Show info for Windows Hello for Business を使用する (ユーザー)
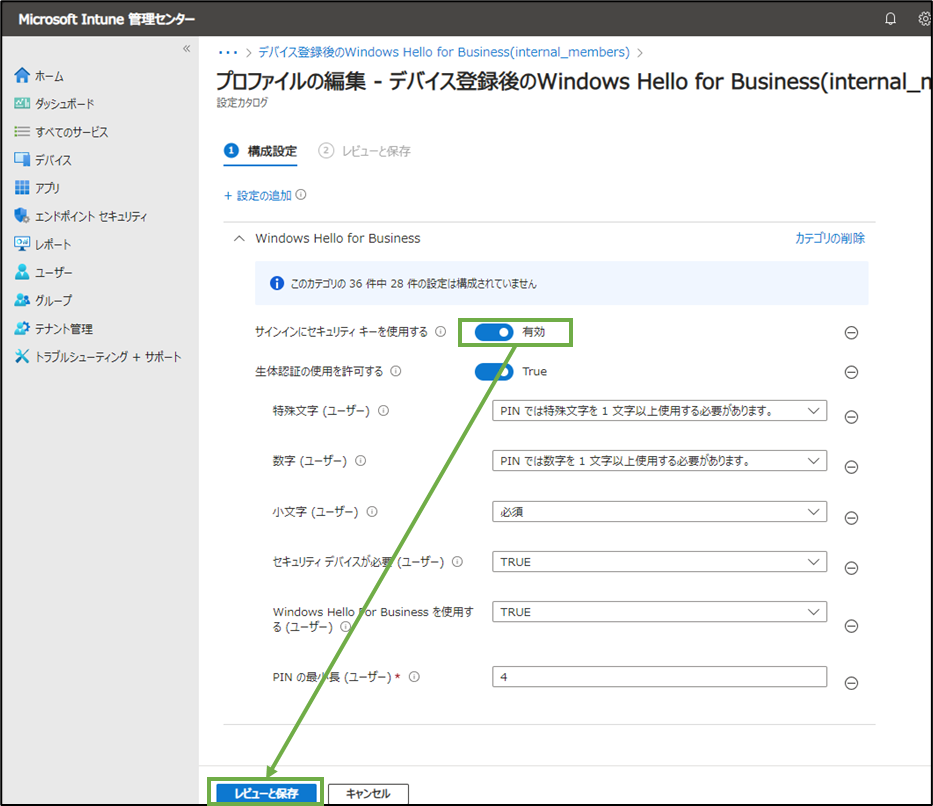Viewport: 933px width, 806px height. (x=345, y=626)
